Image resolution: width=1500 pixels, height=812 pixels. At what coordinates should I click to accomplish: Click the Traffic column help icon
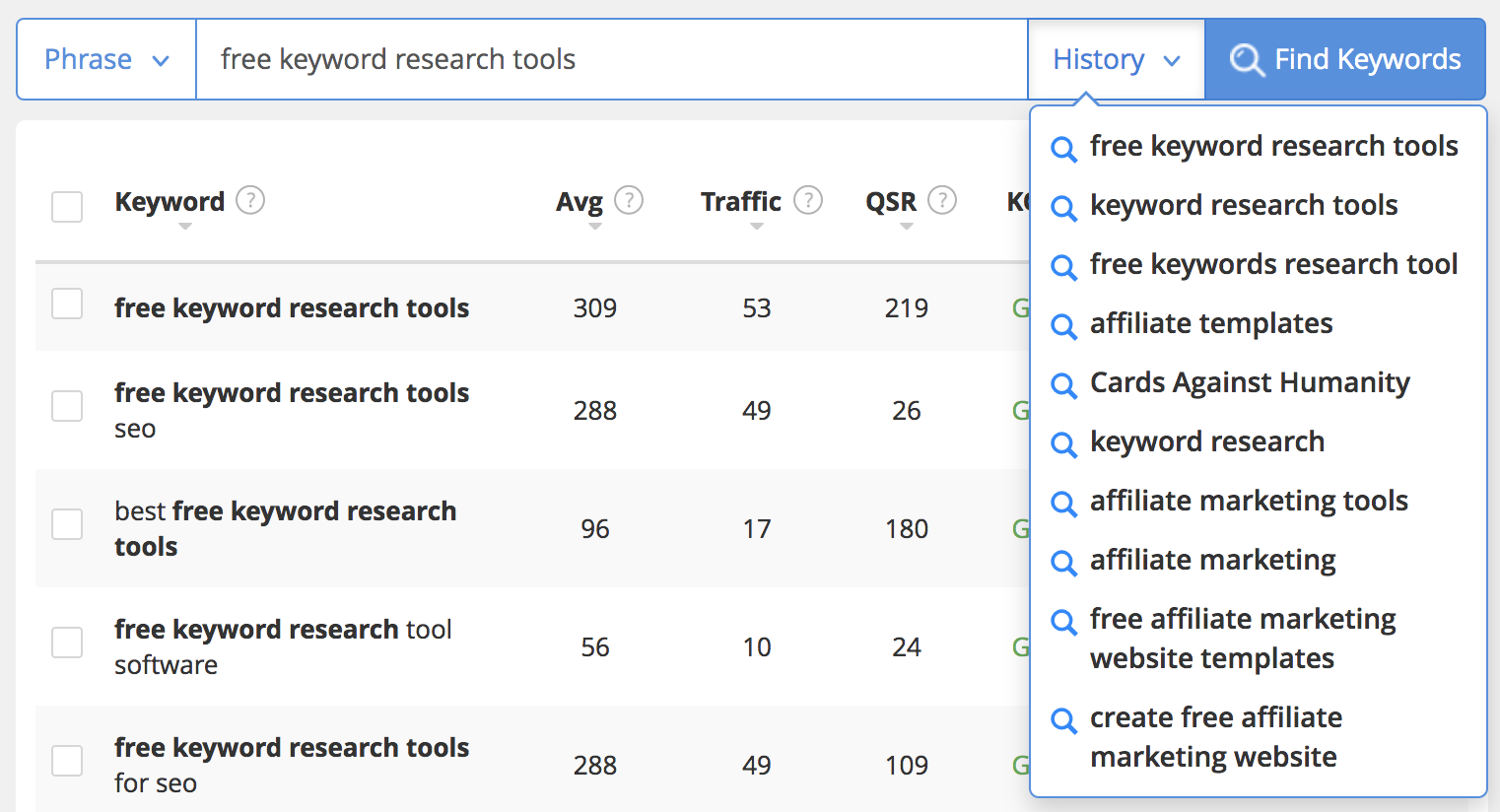coord(808,201)
